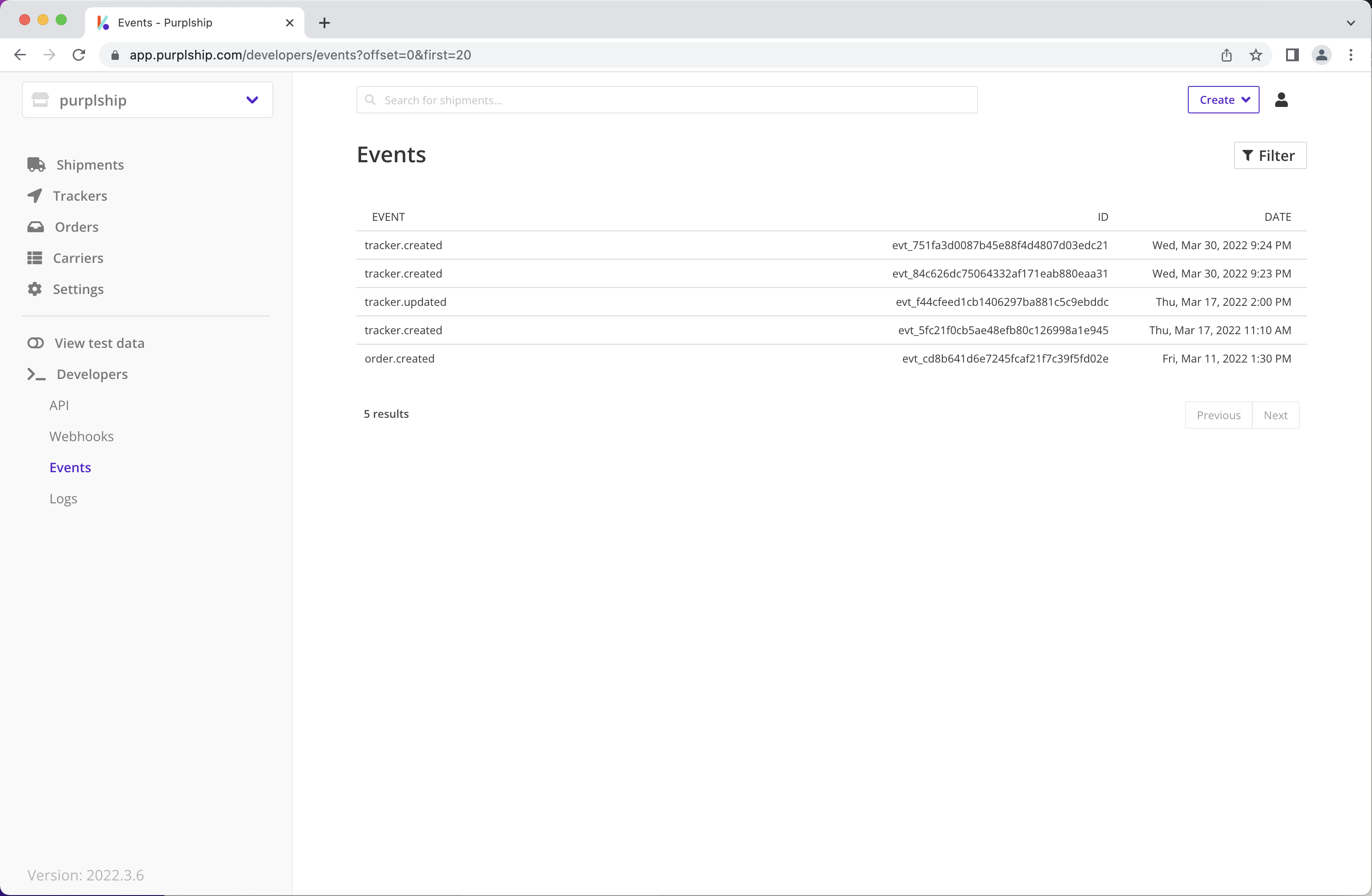The width and height of the screenshot is (1372, 896).
Task: Click the Previous pagination button
Action: (x=1218, y=415)
